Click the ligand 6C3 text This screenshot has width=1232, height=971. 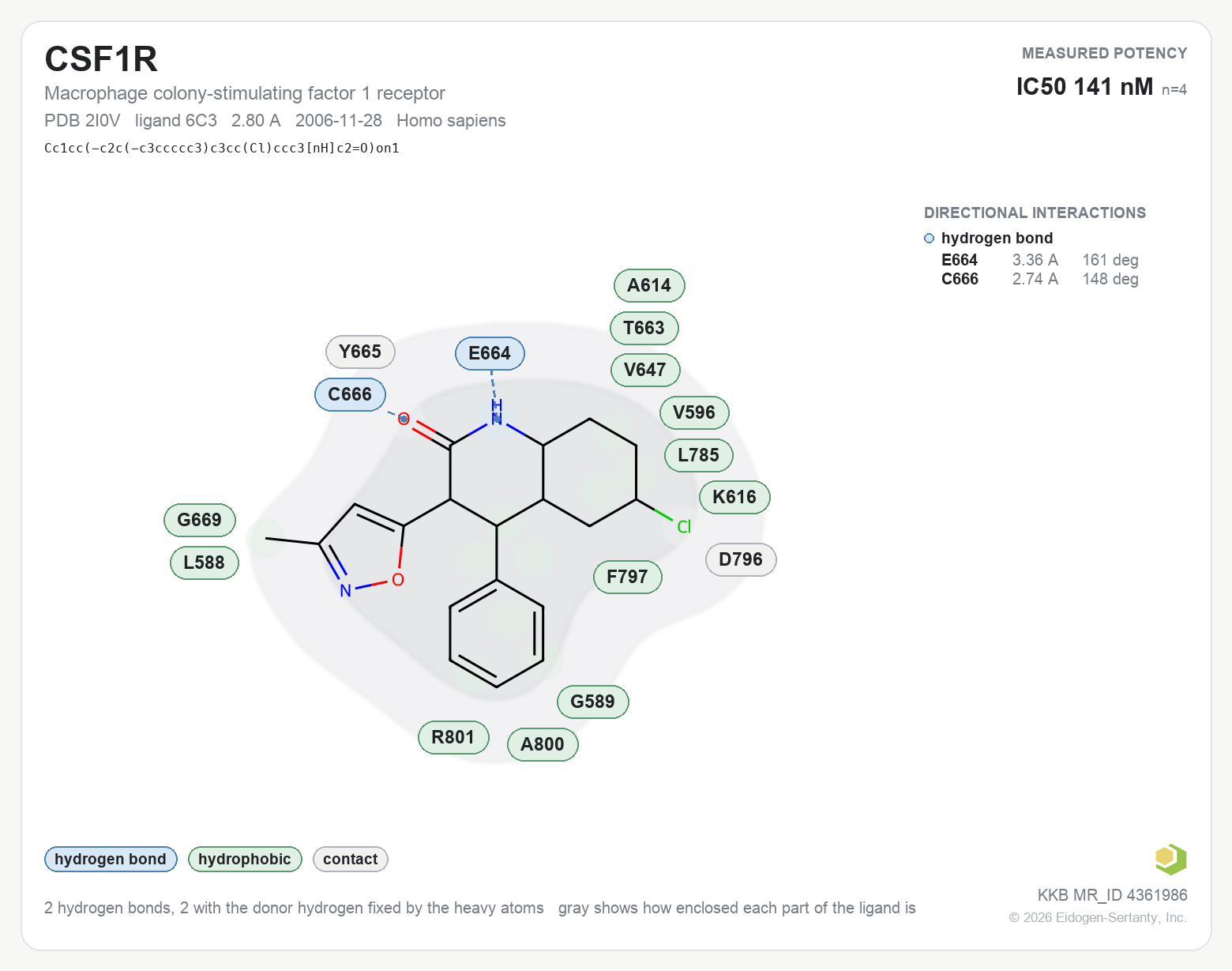pos(176,120)
